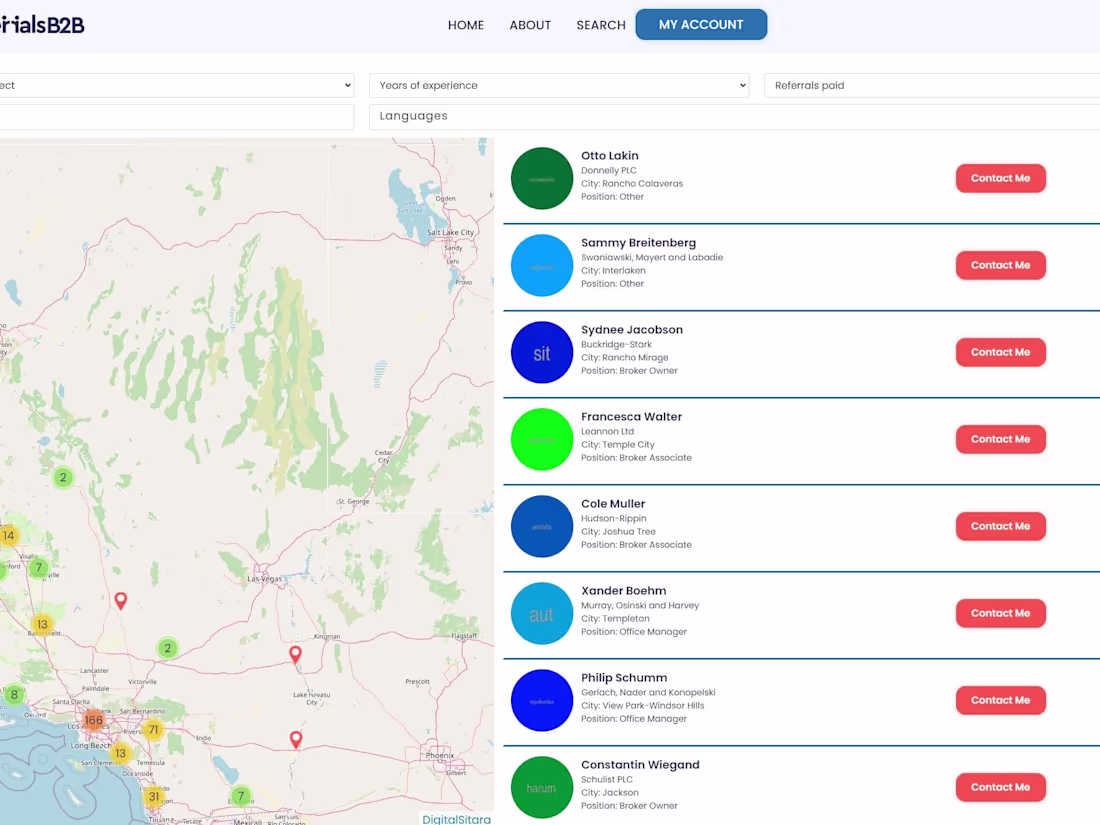Click the "71" cluster marker on the map
The image size is (1100, 825).
pyautogui.click(x=152, y=730)
